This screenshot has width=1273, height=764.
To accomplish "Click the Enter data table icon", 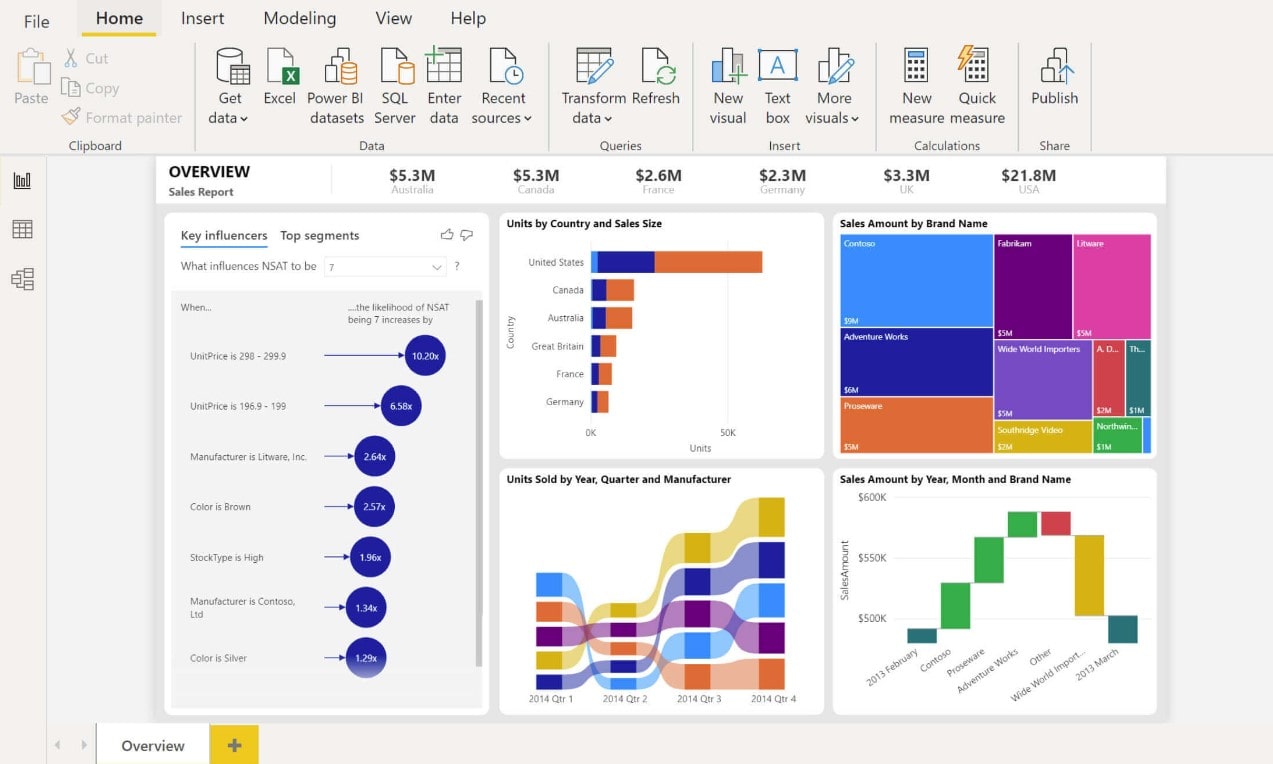I will coord(443,67).
